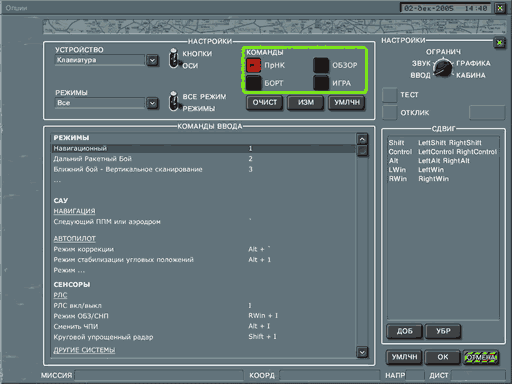Click the НАПР field

[415, 375]
